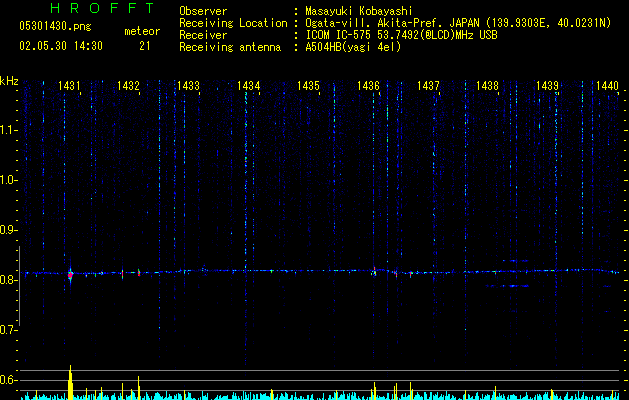Click the 1435 time marker

pyautogui.click(x=308, y=85)
